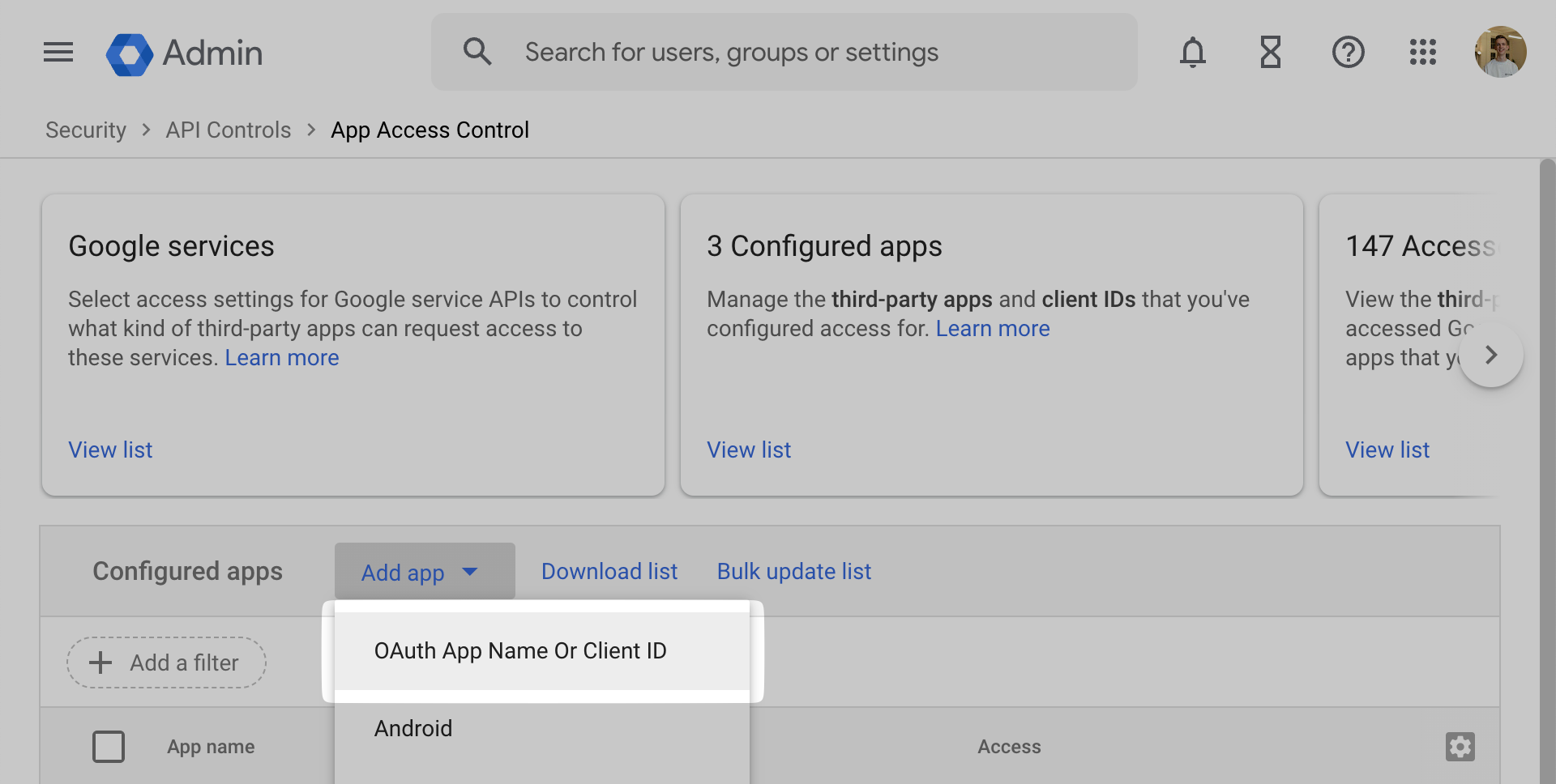This screenshot has width=1556, height=784.
Task: Open the help question mark icon
Action: click(1348, 53)
